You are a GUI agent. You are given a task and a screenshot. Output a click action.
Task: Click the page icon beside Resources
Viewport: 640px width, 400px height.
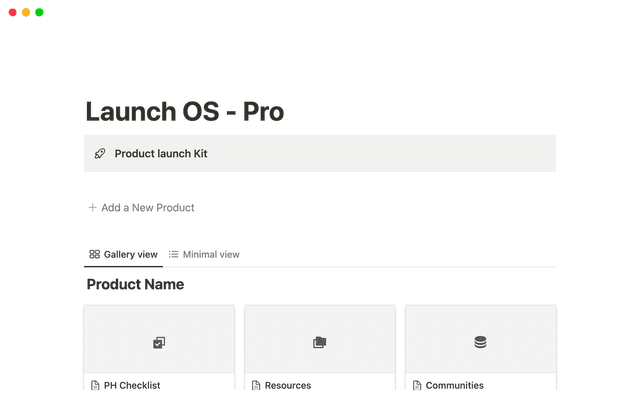256,386
